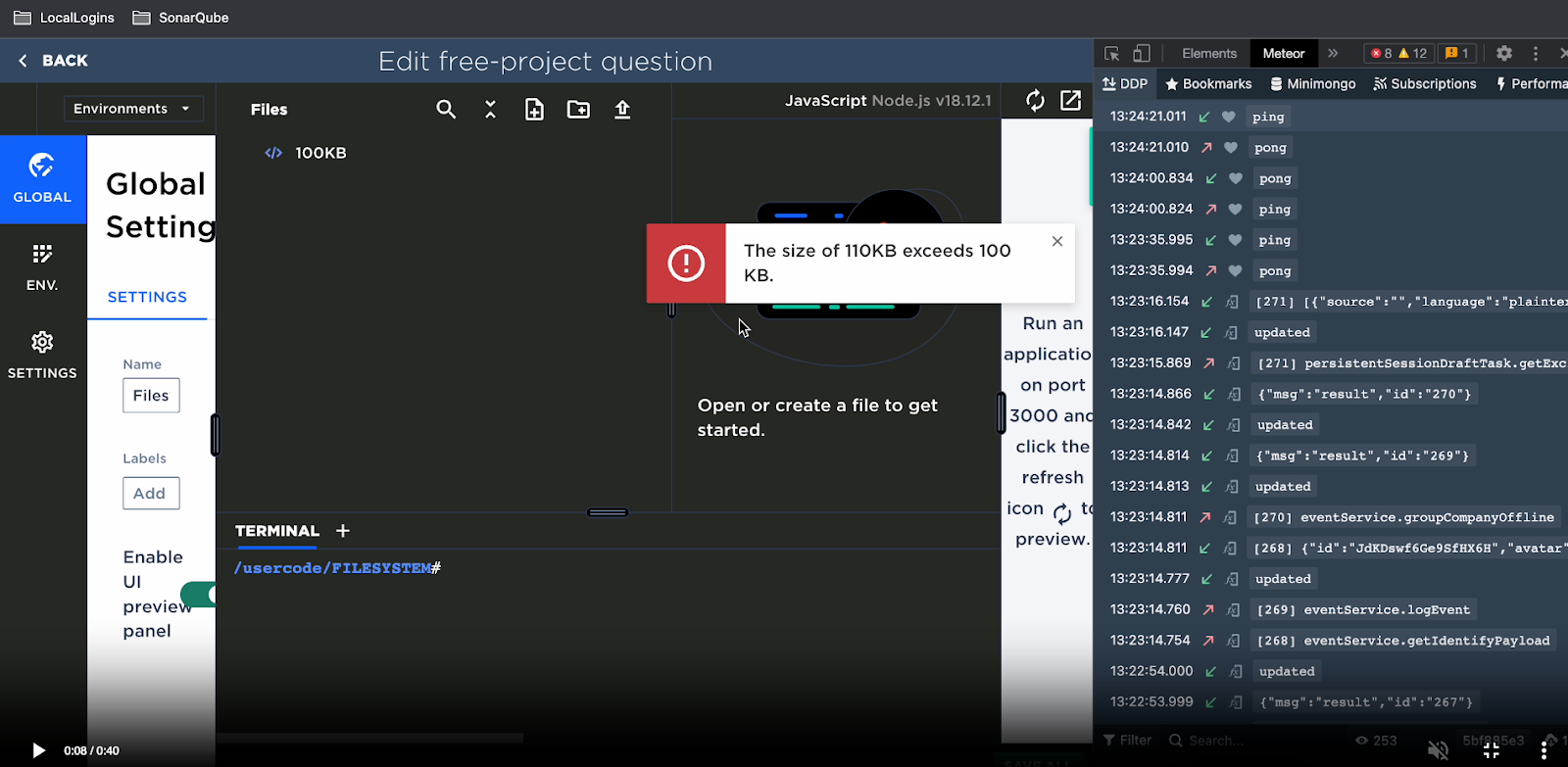Select the persistentSessionDraftTask.getExc row
1568x767 pixels.
(1411, 363)
